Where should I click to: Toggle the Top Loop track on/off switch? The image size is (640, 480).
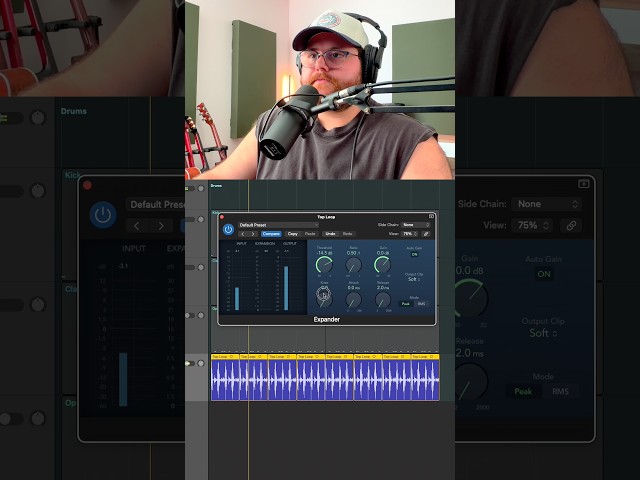190,363
